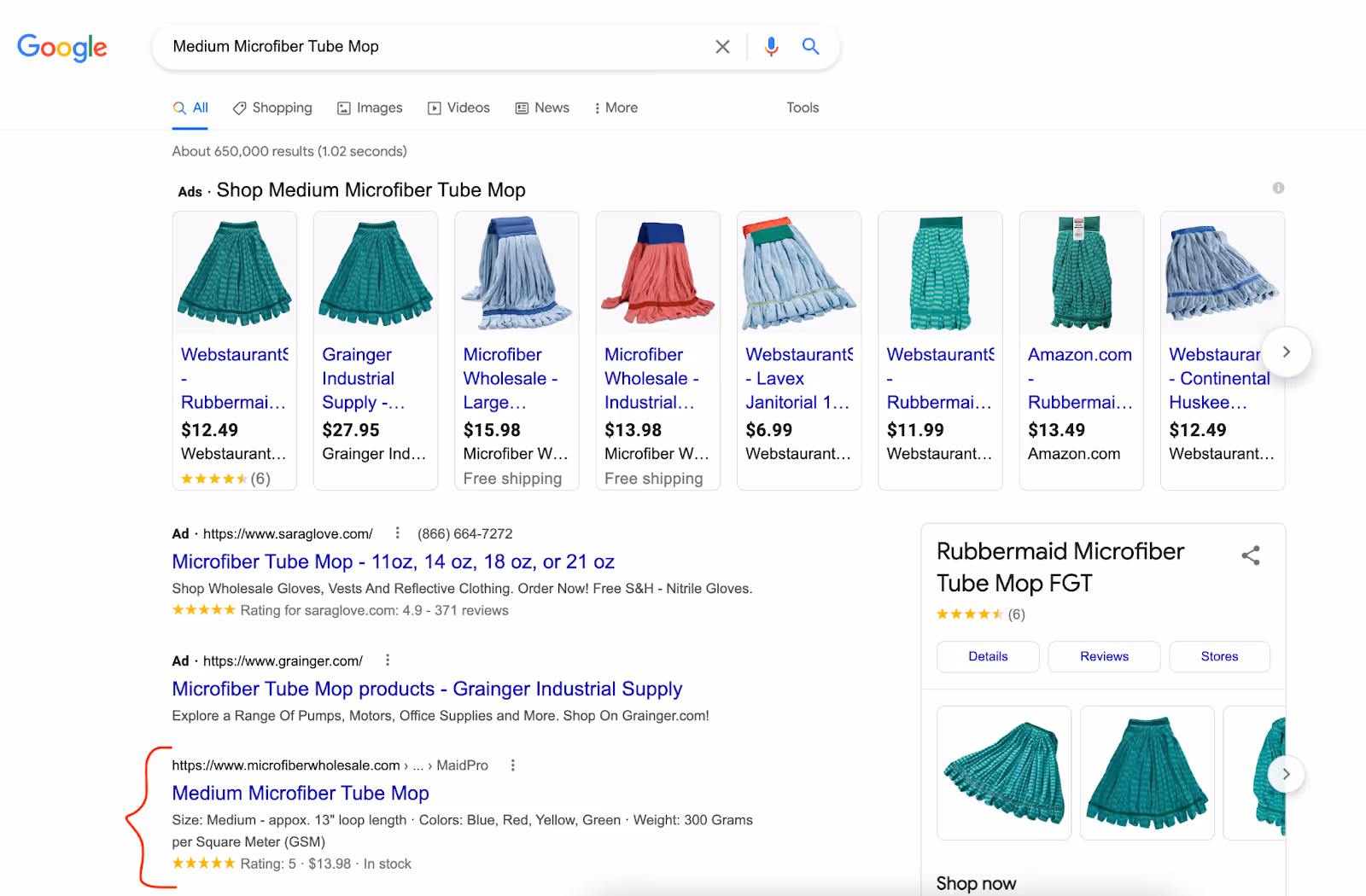1366x896 pixels.
Task: Open the ads info icon
Action: tap(1278, 188)
